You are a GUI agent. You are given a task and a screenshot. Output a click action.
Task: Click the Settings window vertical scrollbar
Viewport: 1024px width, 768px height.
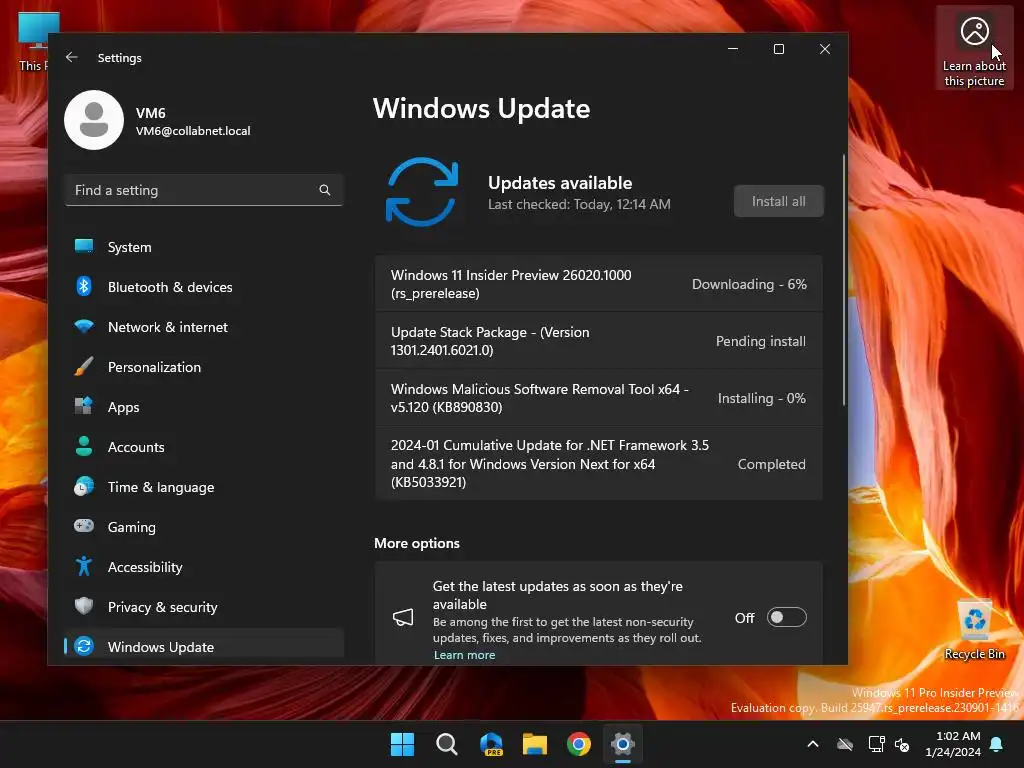point(844,280)
